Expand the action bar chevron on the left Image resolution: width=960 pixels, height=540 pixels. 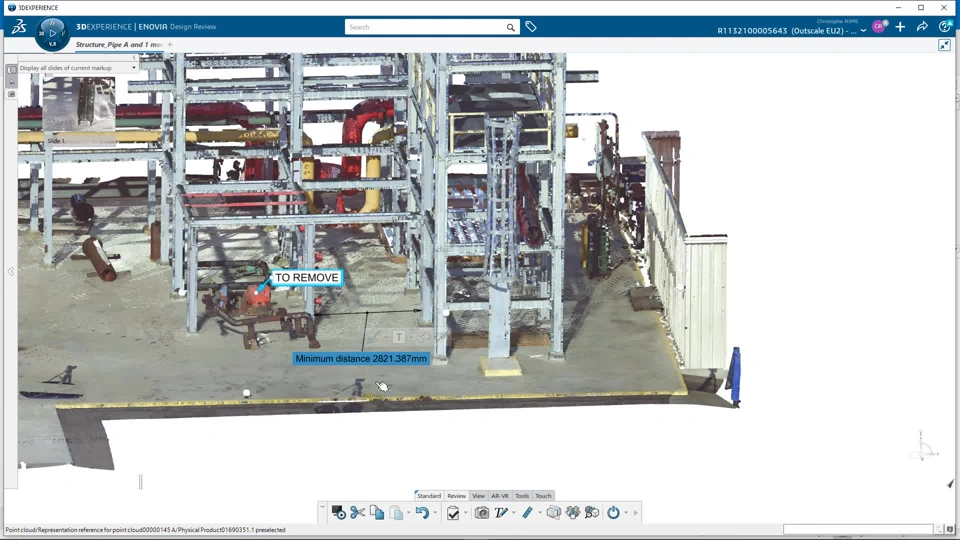[x=321, y=506]
